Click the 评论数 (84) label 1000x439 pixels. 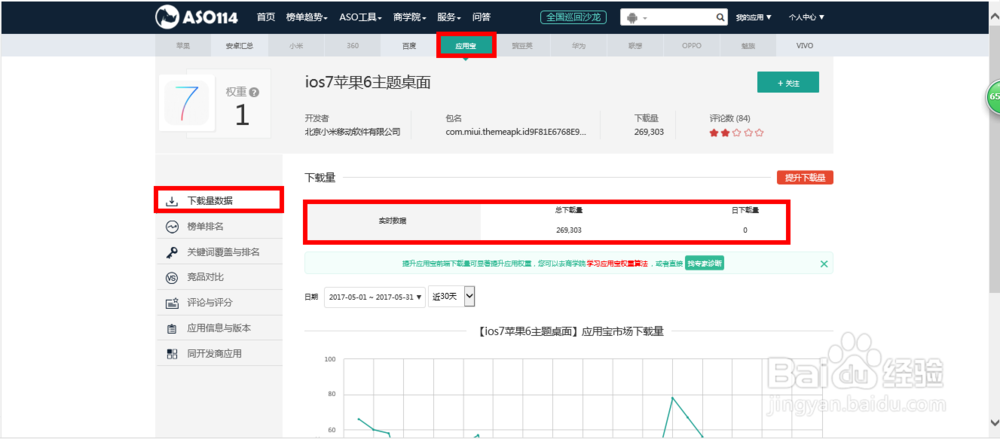pos(730,118)
